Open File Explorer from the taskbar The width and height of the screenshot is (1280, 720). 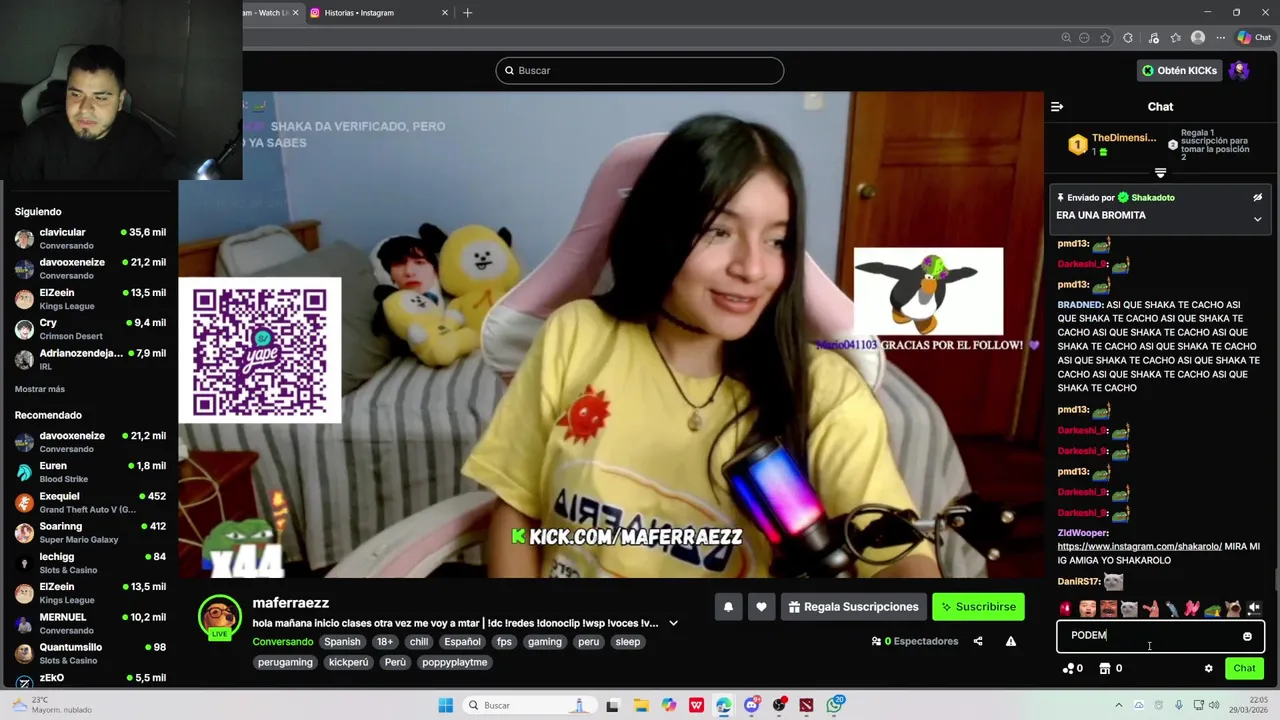(641, 705)
